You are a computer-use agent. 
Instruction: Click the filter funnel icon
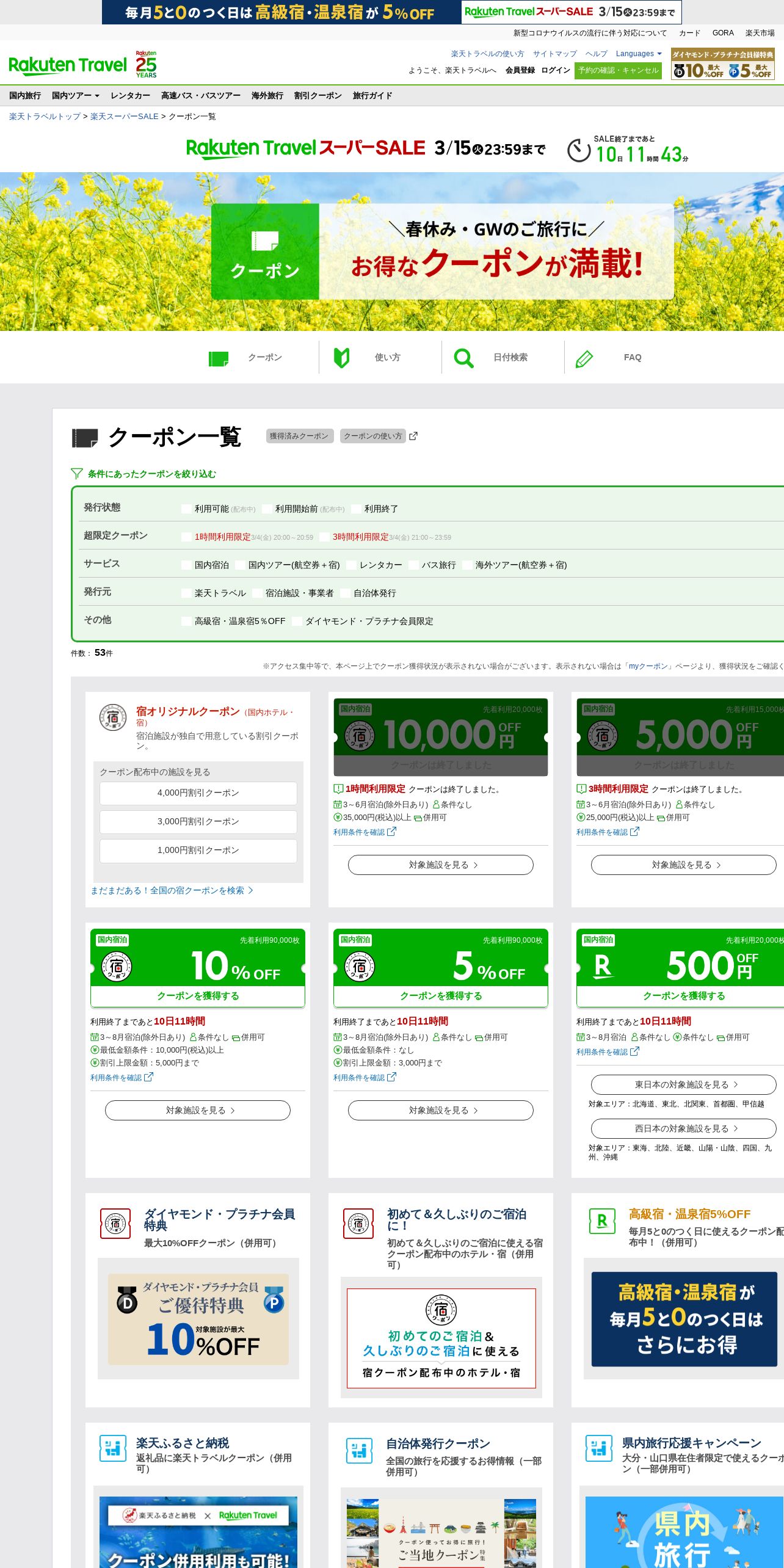click(76, 473)
